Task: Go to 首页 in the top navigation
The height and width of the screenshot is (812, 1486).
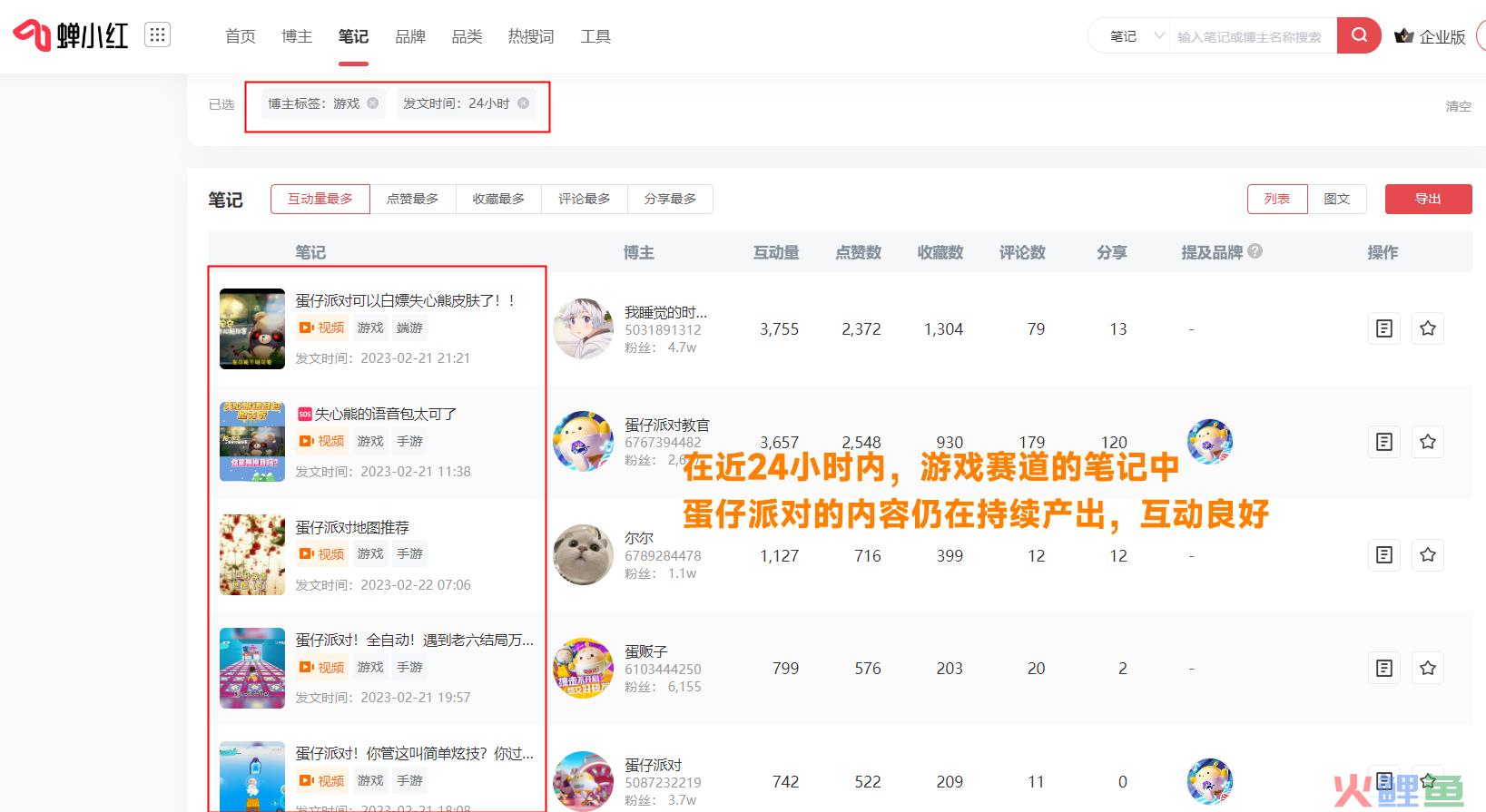Action: pyautogui.click(x=241, y=36)
